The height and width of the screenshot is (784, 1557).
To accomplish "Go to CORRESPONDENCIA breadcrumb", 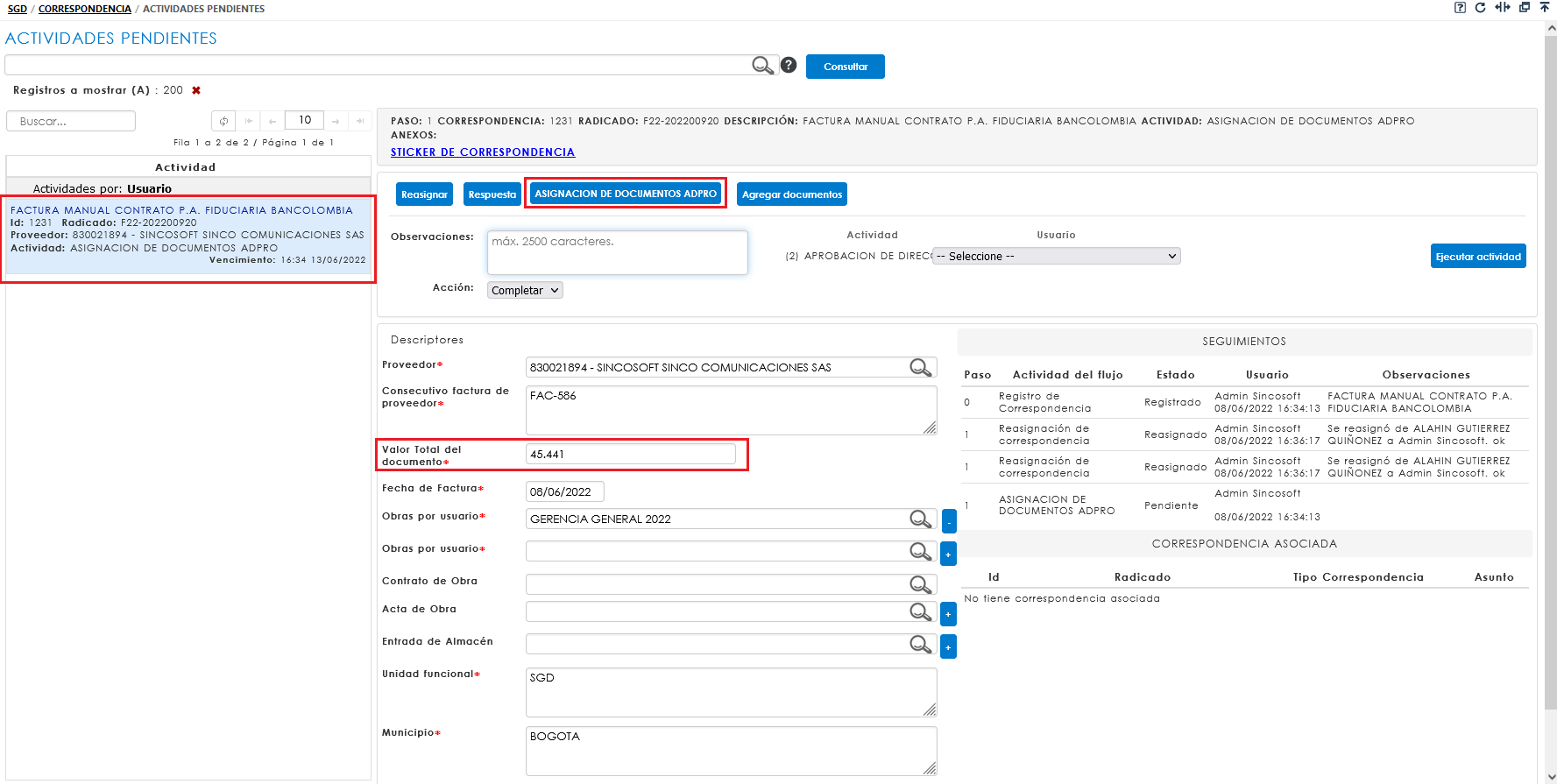I will click(85, 9).
